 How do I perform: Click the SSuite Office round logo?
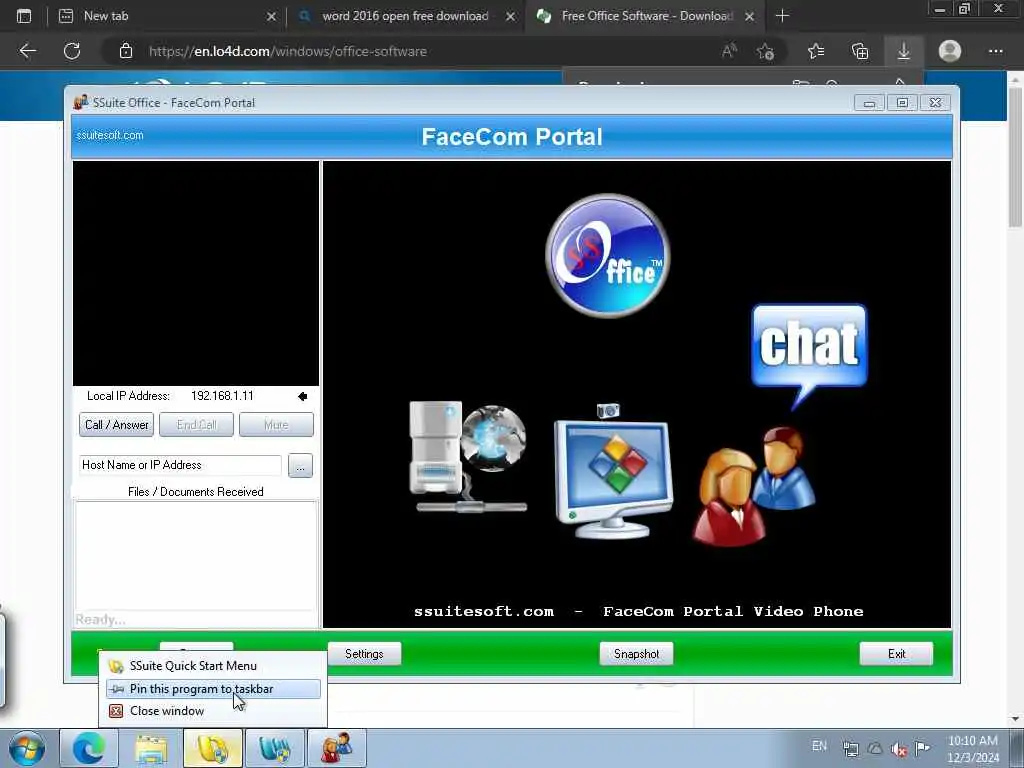click(607, 255)
